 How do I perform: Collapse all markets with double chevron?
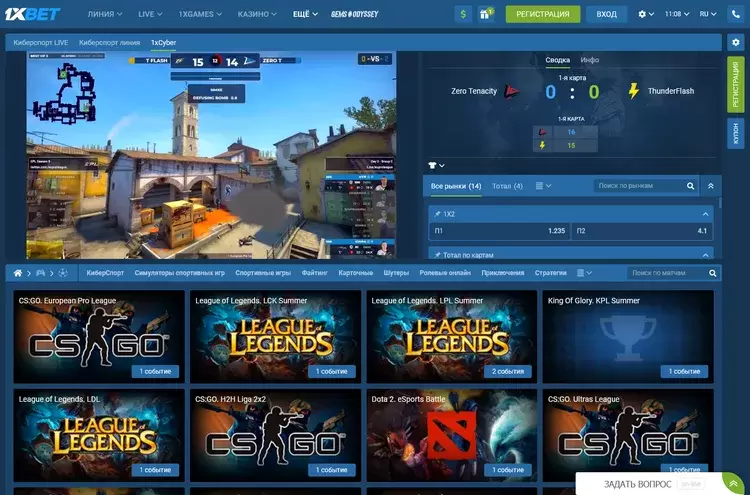pyautogui.click(x=711, y=186)
